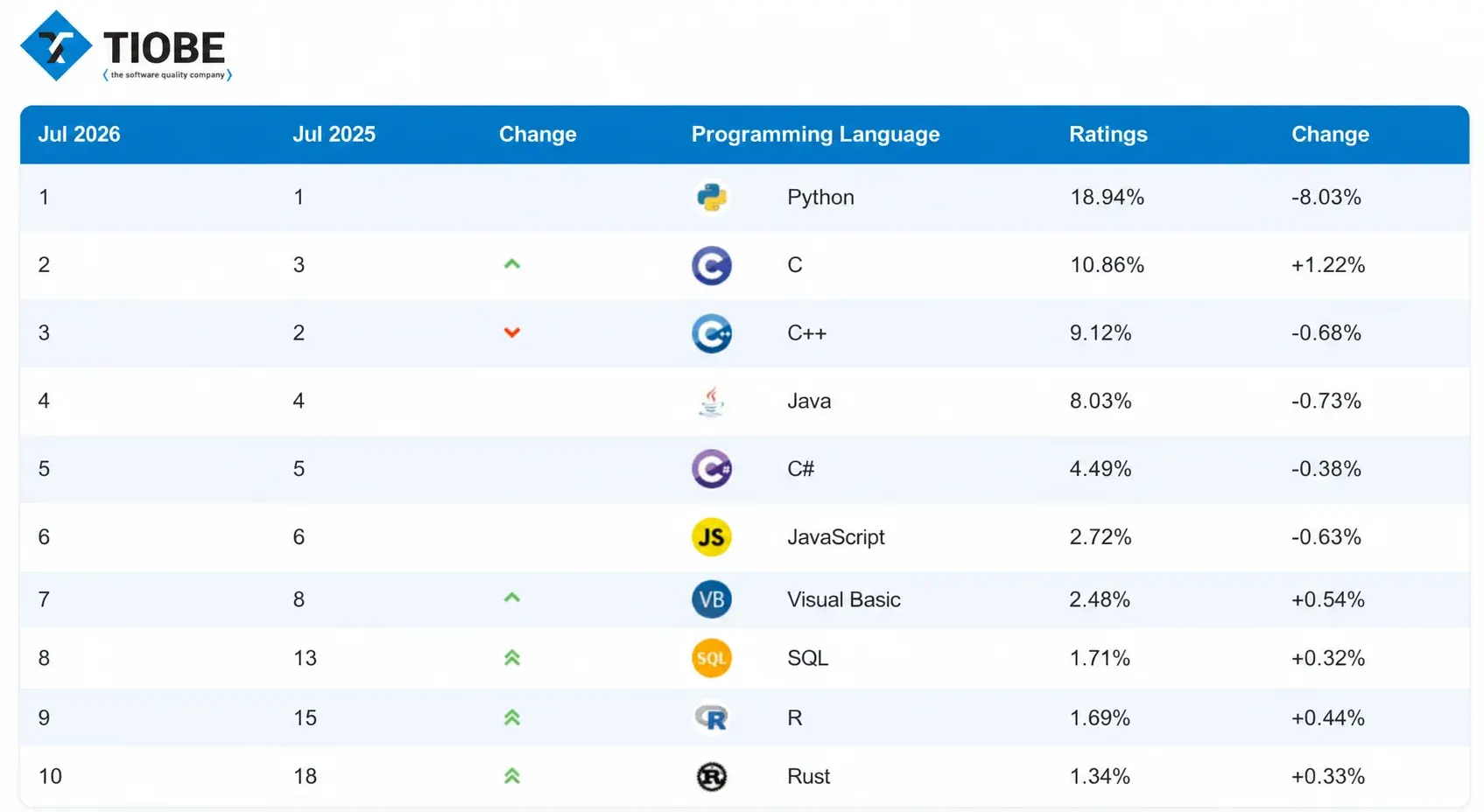Click the Rust gear icon
The image size is (1484, 812).
coord(711,776)
